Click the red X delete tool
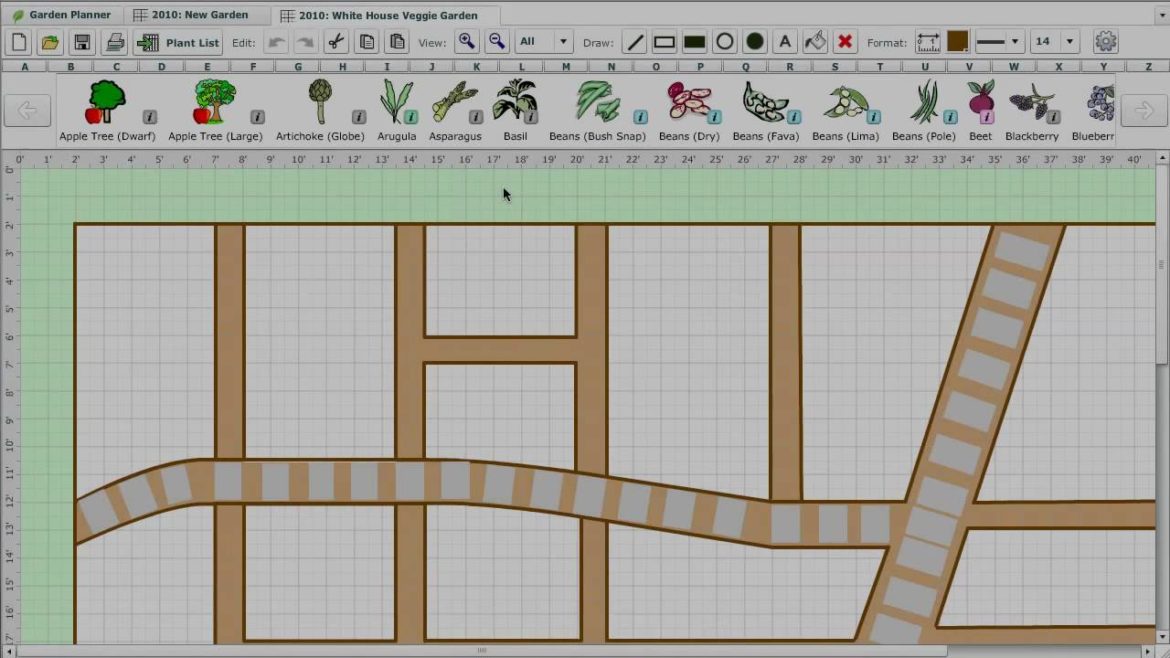Image resolution: width=1170 pixels, height=658 pixels. [x=845, y=41]
